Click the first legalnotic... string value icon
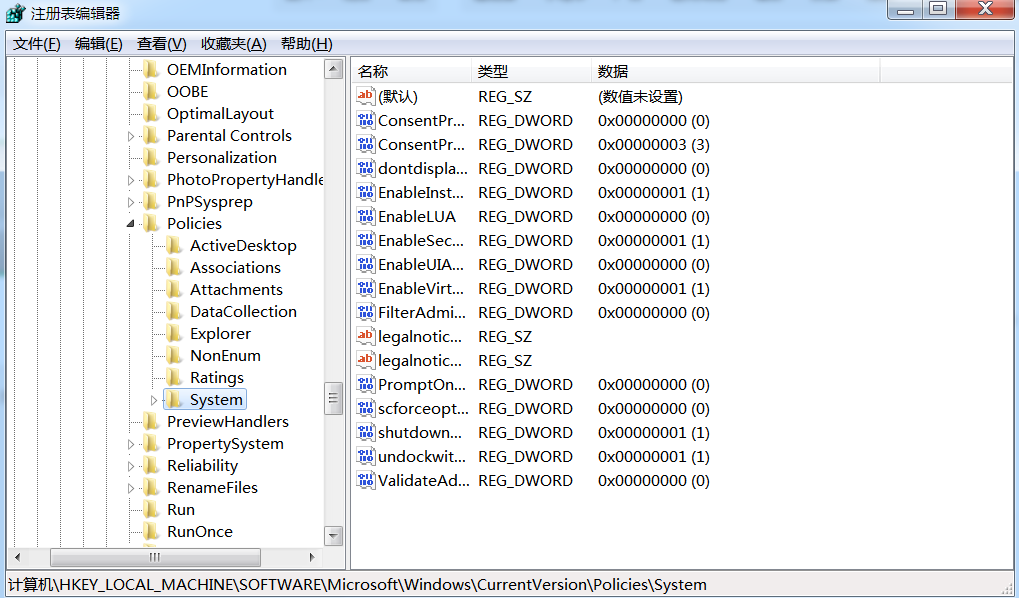This screenshot has width=1019, height=598. click(x=366, y=337)
